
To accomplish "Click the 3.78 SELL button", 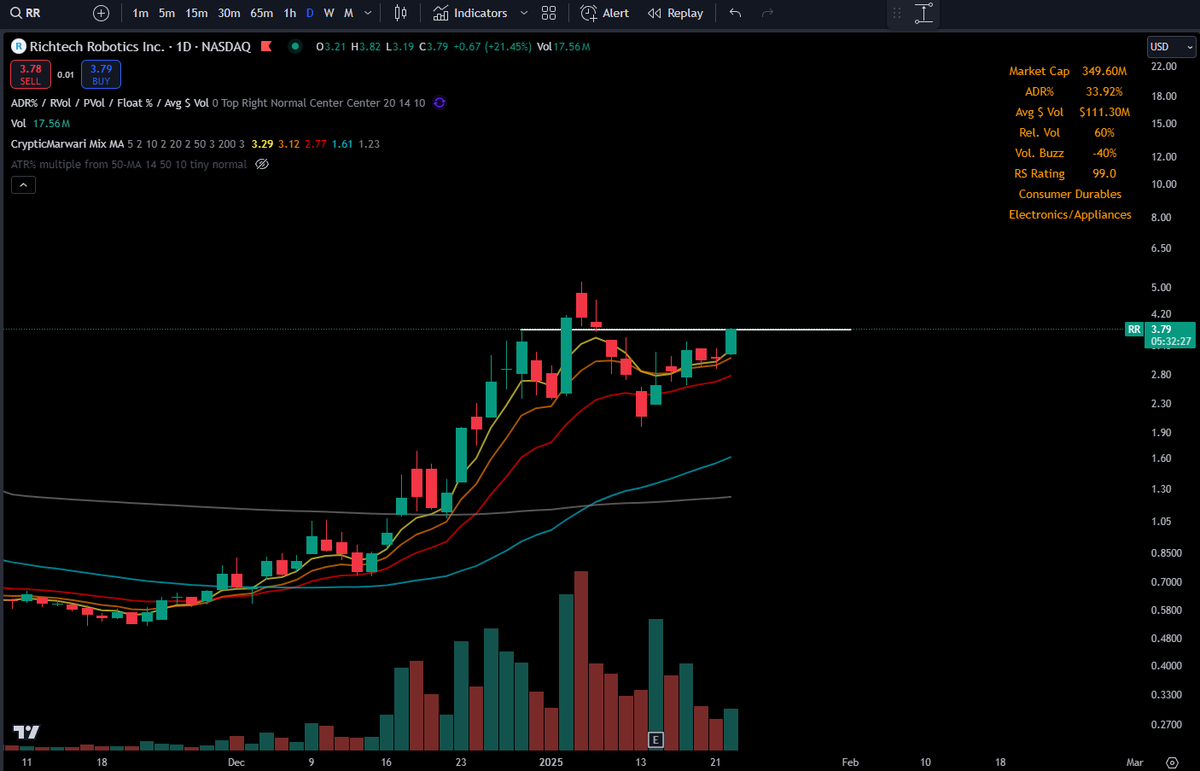I will pyautogui.click(x=30, y=74).
